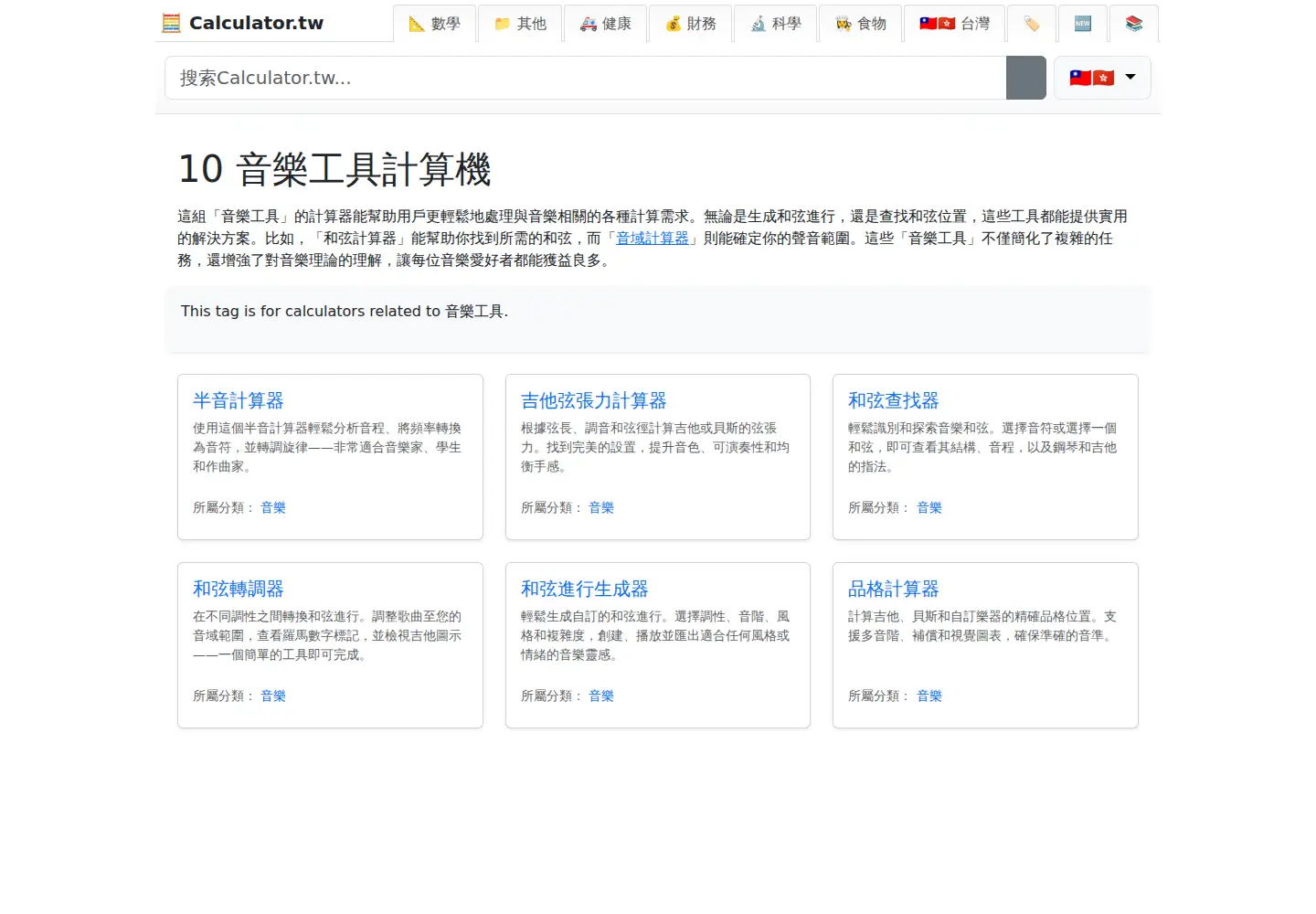Click the 半音計算器 card description text

327,447
